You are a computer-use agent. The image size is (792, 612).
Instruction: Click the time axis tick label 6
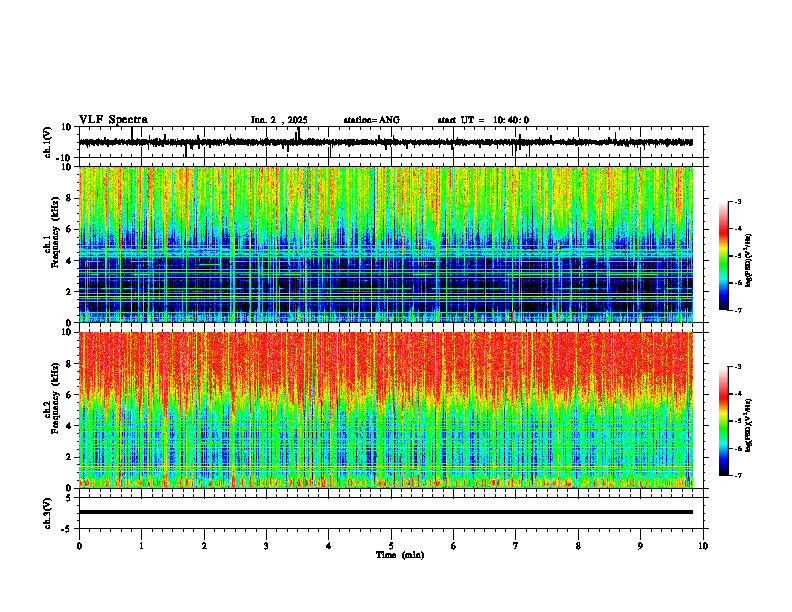[454, 546]
